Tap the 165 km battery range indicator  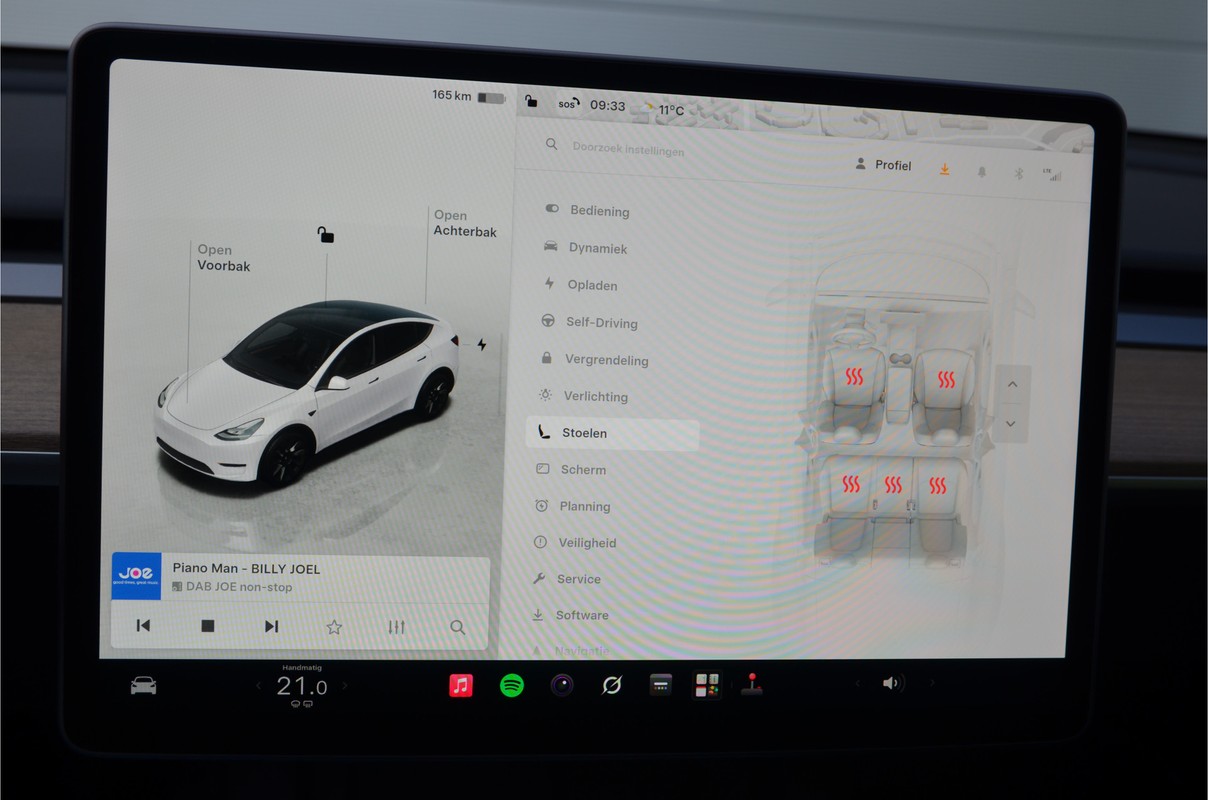tap(468, 96)
